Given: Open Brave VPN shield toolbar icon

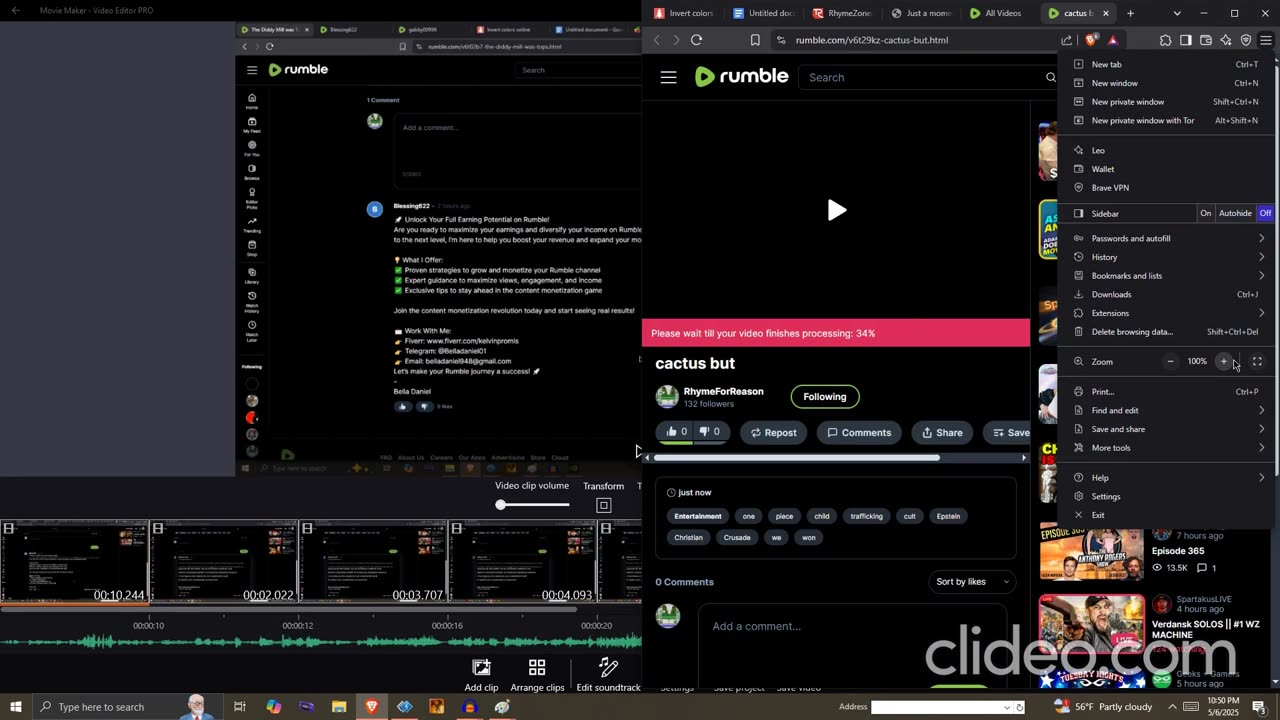Looking at the screenshot, I should click(x=1246, y=40).
